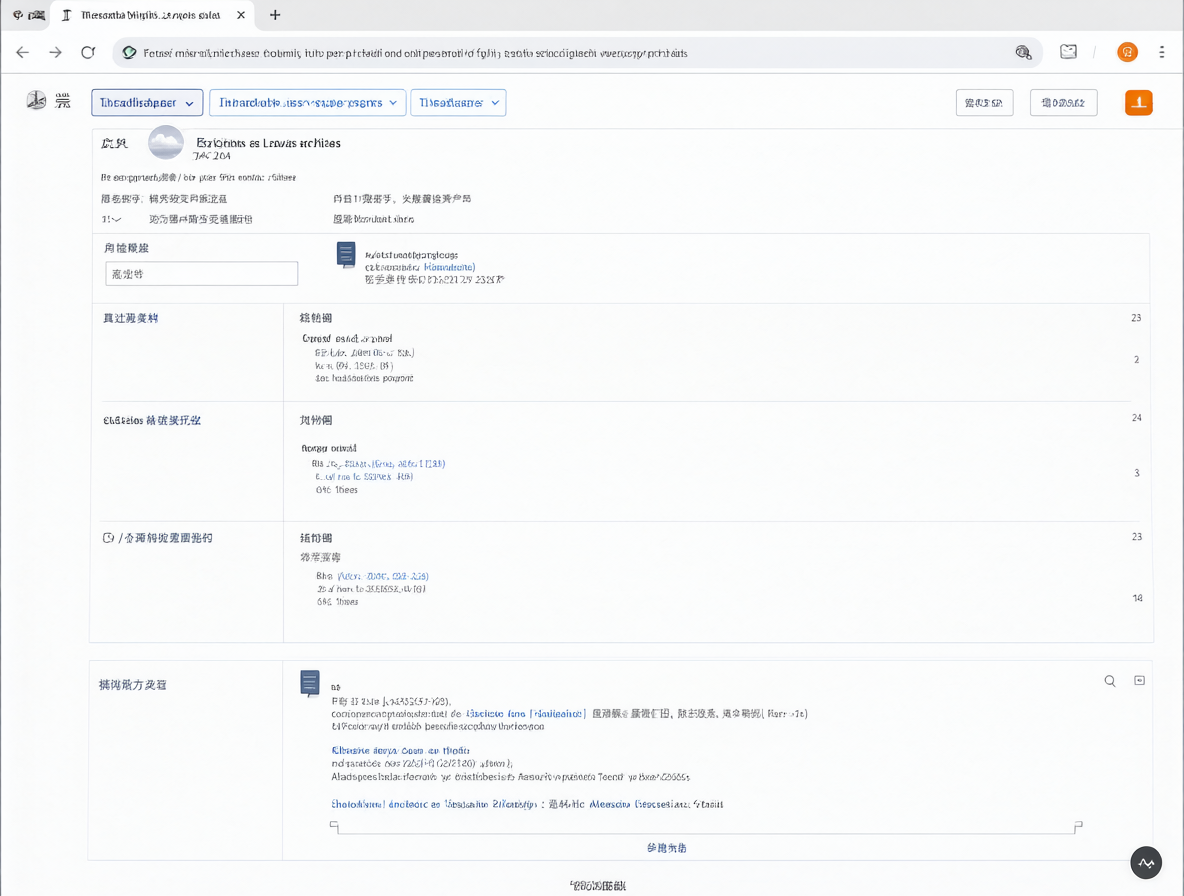
Task: Click the search magnifier icon in the bottom panel
Action: [1110, 681]
